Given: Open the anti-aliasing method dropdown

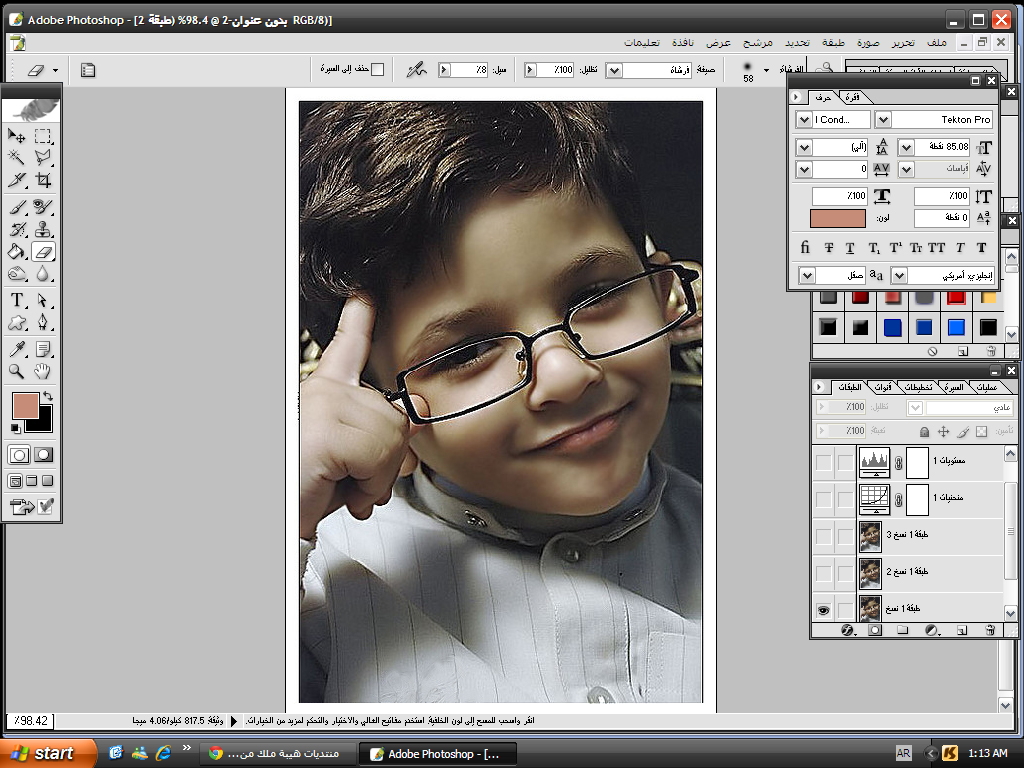Looking at the screenshot, I should tap(807, 275).
